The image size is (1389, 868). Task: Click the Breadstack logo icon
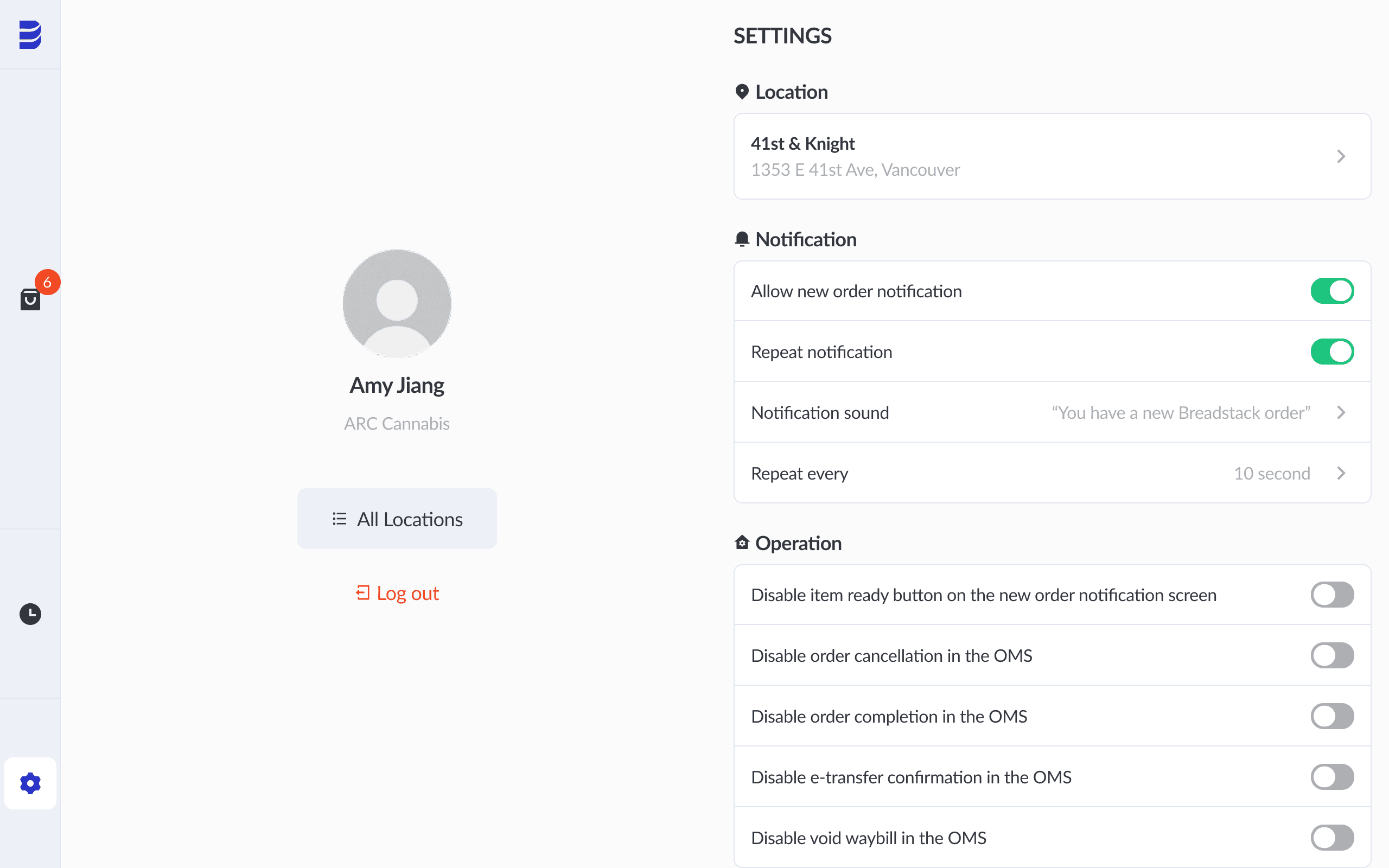click(x=30, y=34)
